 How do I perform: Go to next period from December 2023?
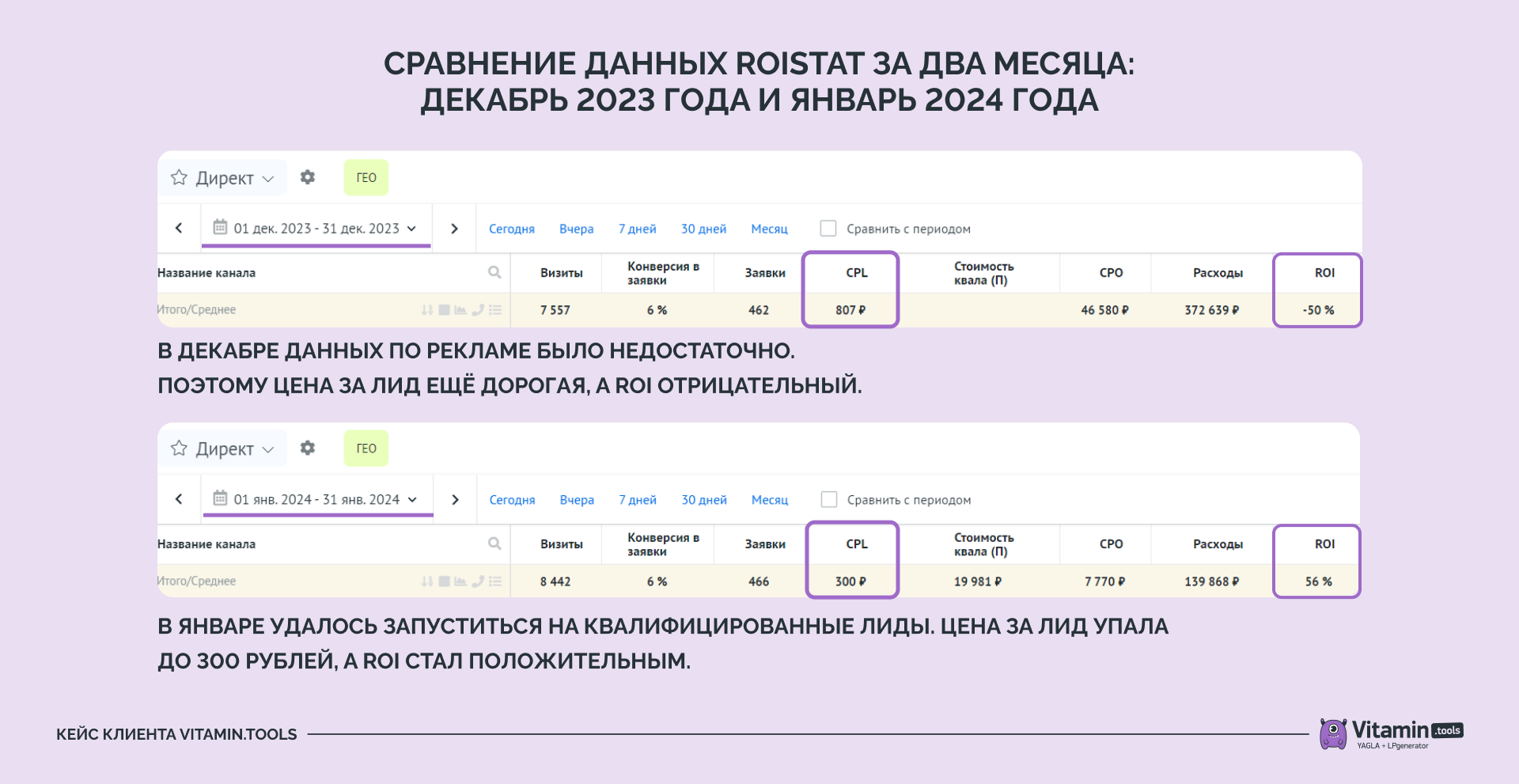pos(454,228)
